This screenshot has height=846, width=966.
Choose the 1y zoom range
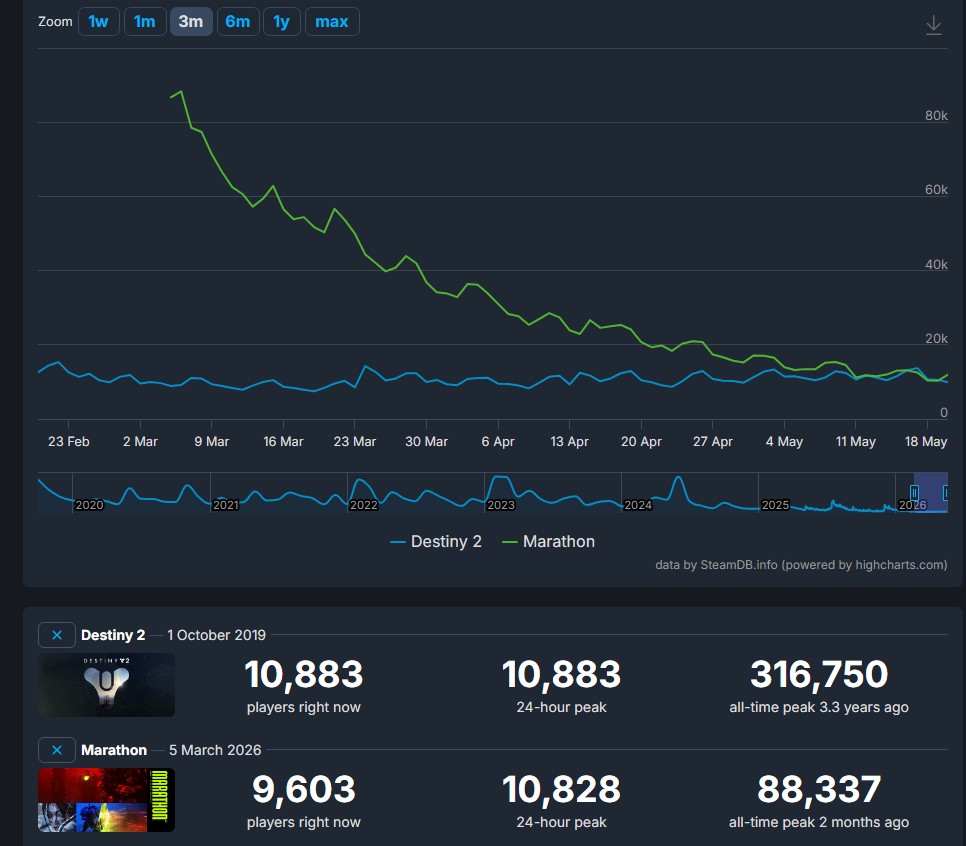pos(282,22)
